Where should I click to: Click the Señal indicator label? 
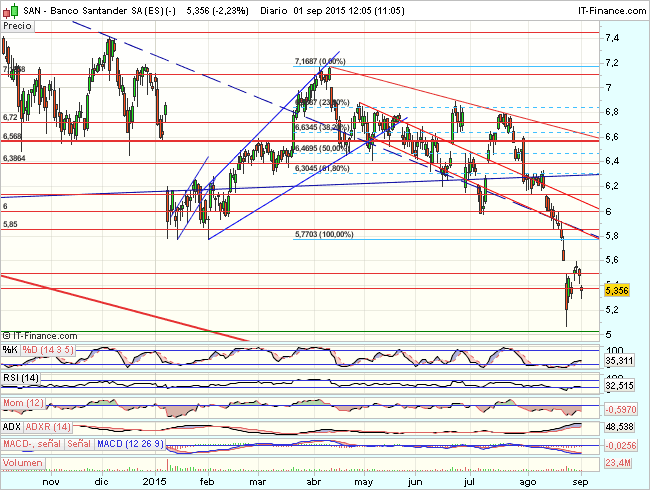(x=79, y=444)
